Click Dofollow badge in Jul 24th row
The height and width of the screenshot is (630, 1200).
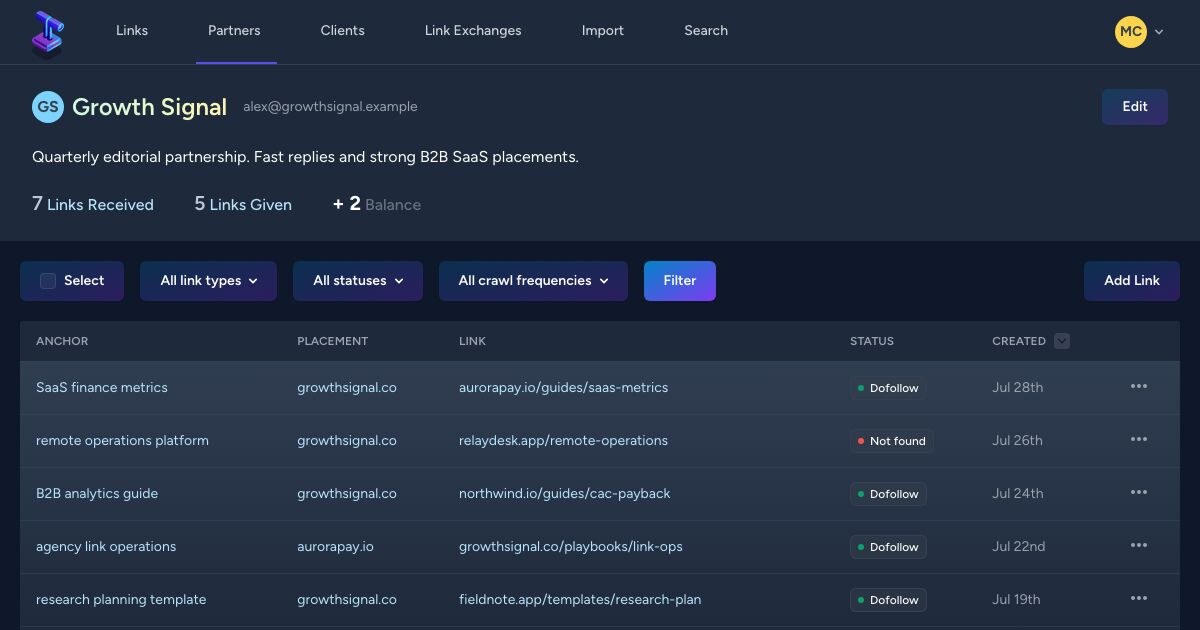(888, 494)
